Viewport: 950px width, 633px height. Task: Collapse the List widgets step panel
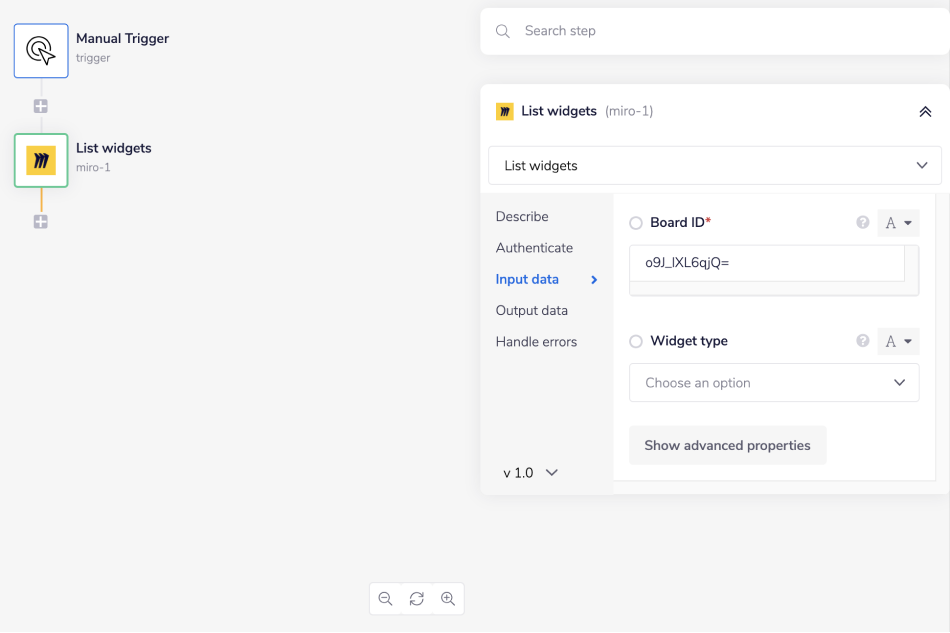tap(925, 112)
